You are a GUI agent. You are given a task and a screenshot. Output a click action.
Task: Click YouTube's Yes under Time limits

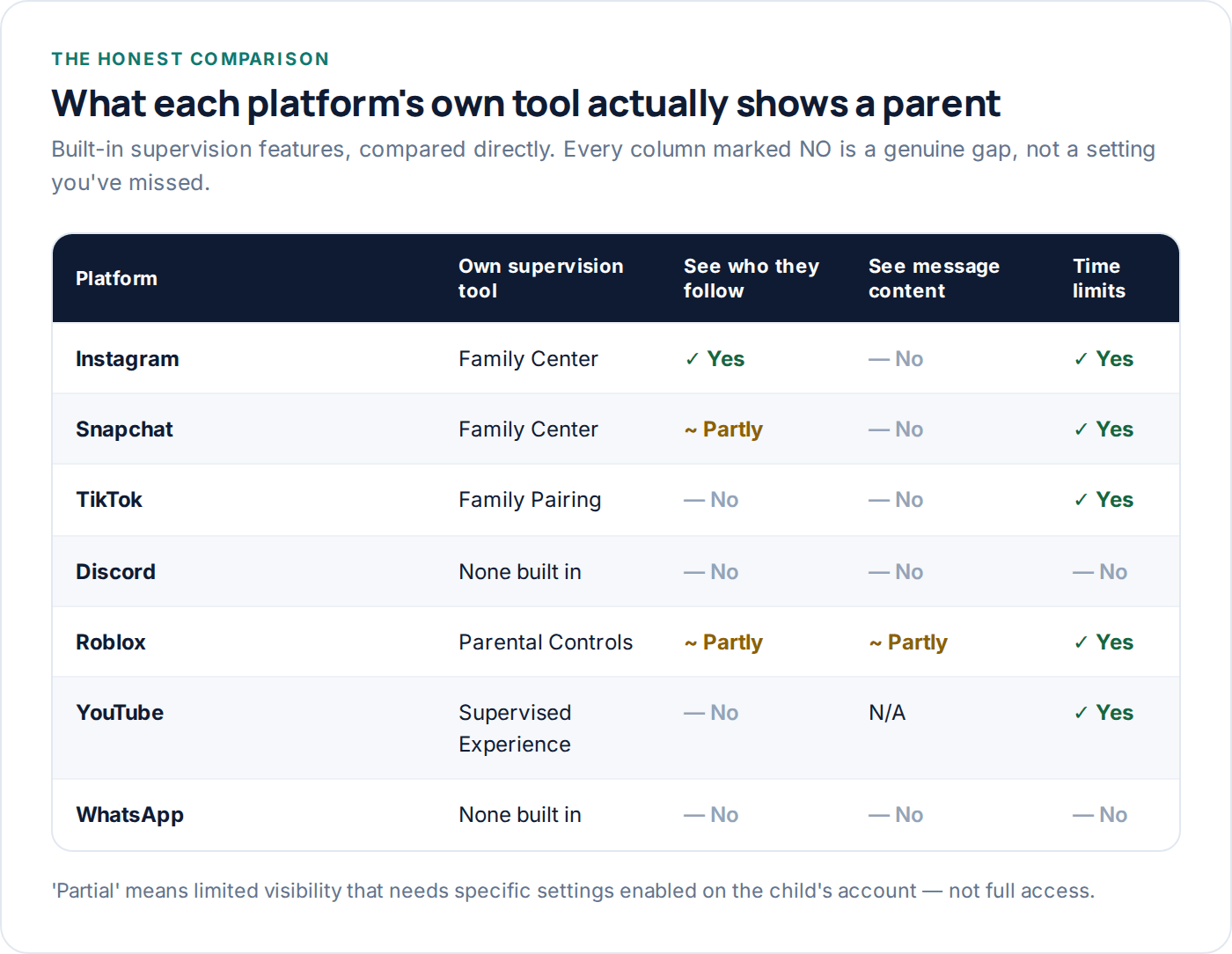pyautogui.click(x=1104, y=713)
